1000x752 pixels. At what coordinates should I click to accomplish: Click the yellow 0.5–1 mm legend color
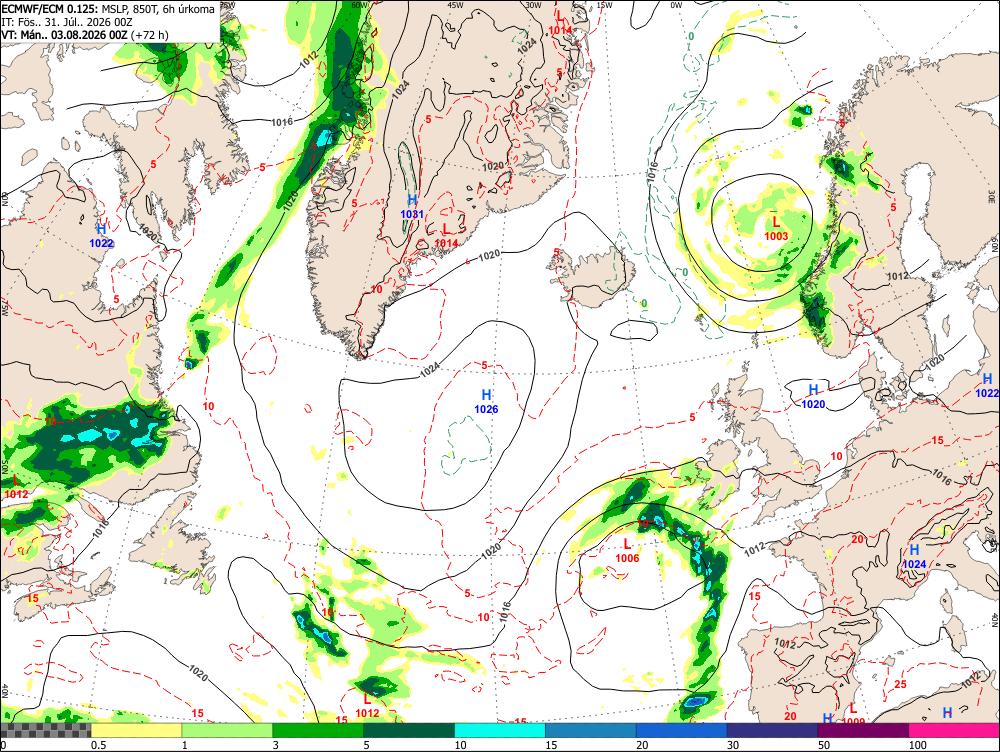coord(136,730)
